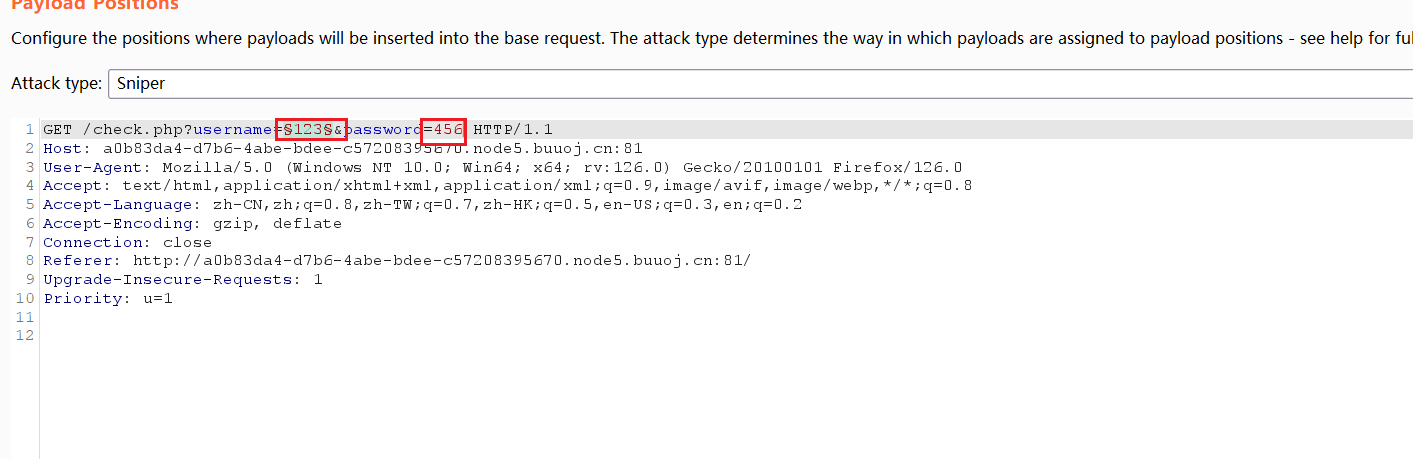Click the Accept-Language header line

coord(422,205)
